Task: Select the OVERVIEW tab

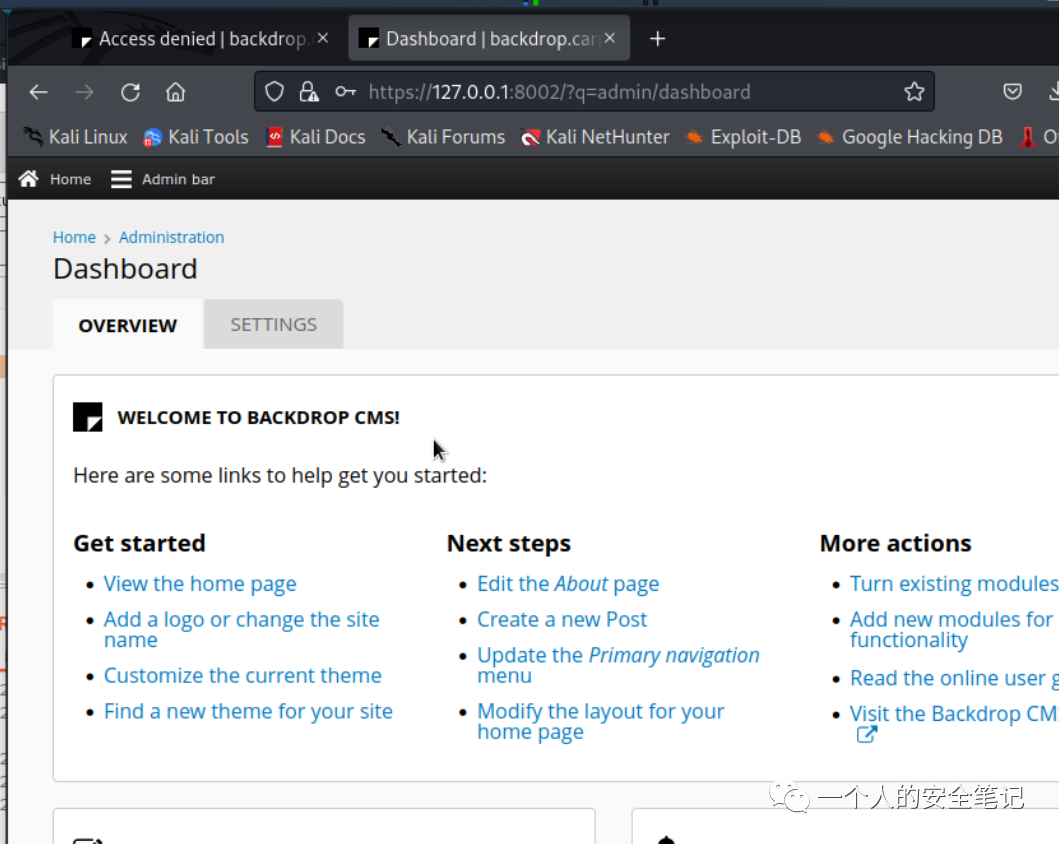Action: [x=128, y=325]
